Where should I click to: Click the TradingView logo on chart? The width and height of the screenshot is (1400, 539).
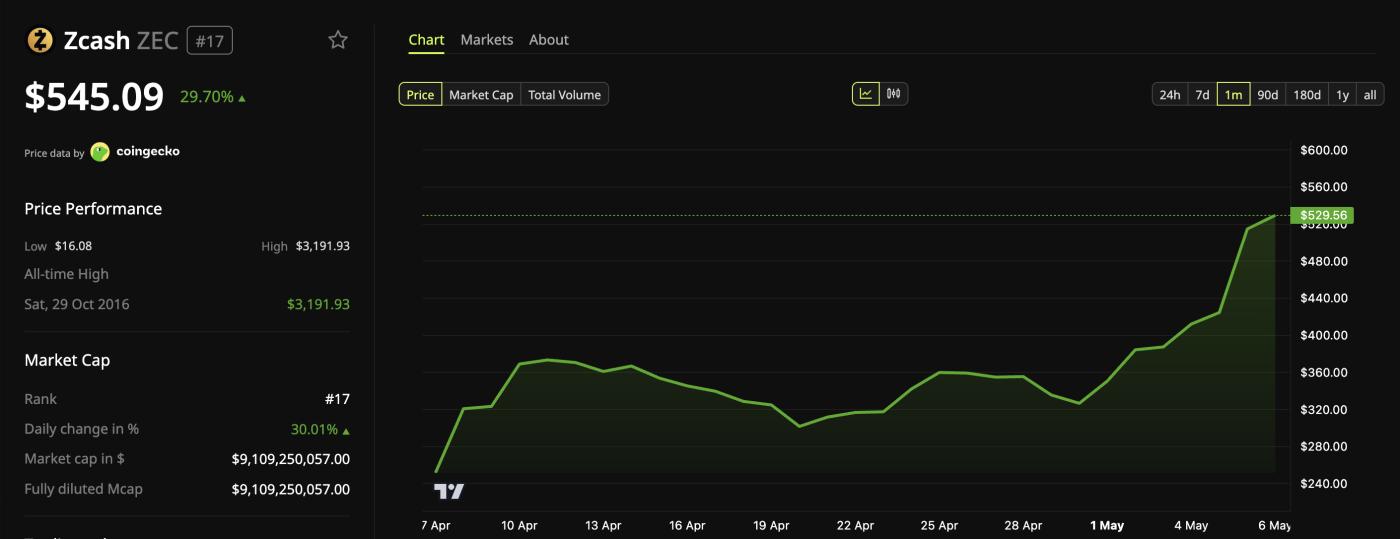pyautogui.click(x=449, y=491)
